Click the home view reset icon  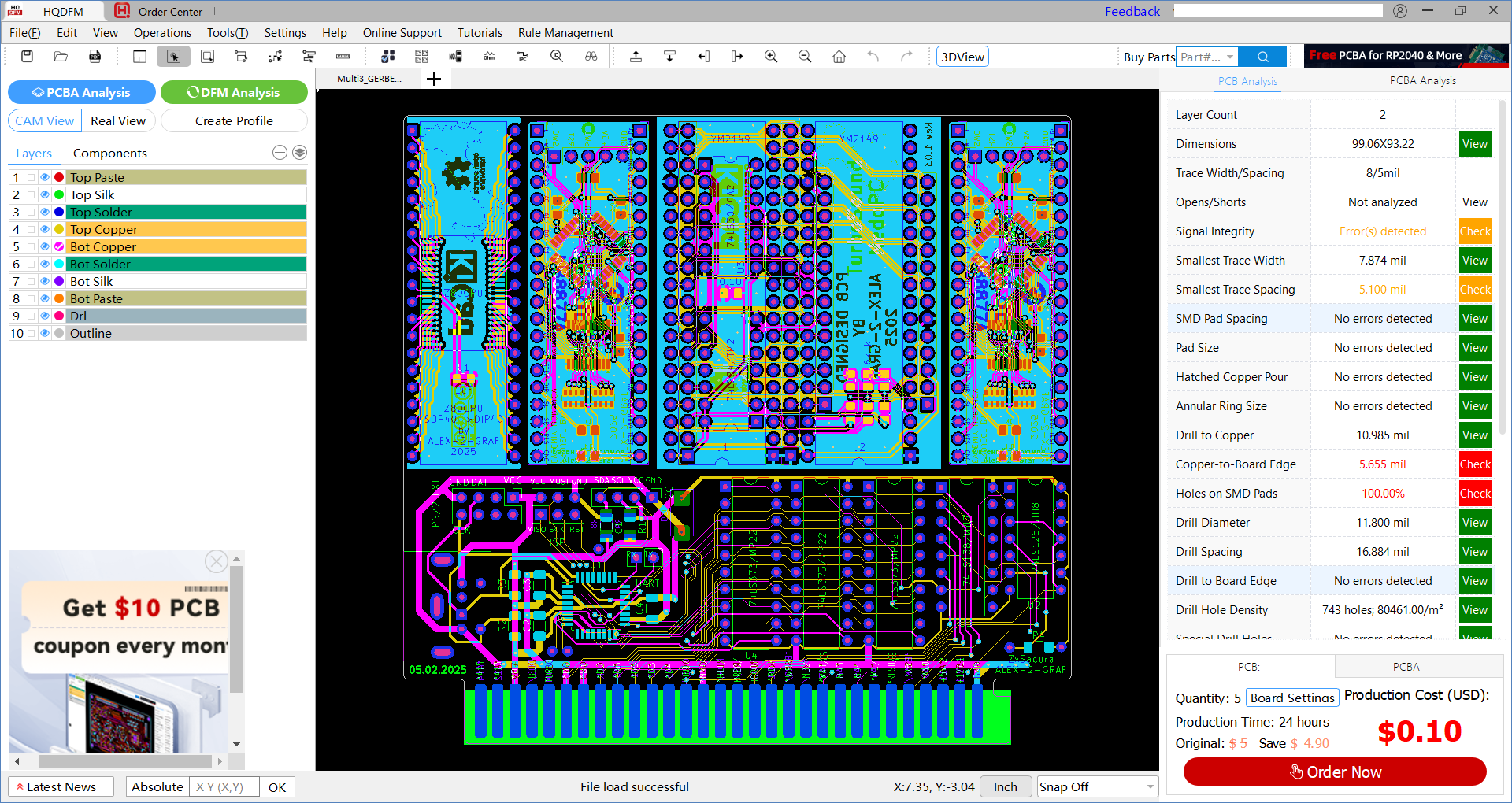839,57
